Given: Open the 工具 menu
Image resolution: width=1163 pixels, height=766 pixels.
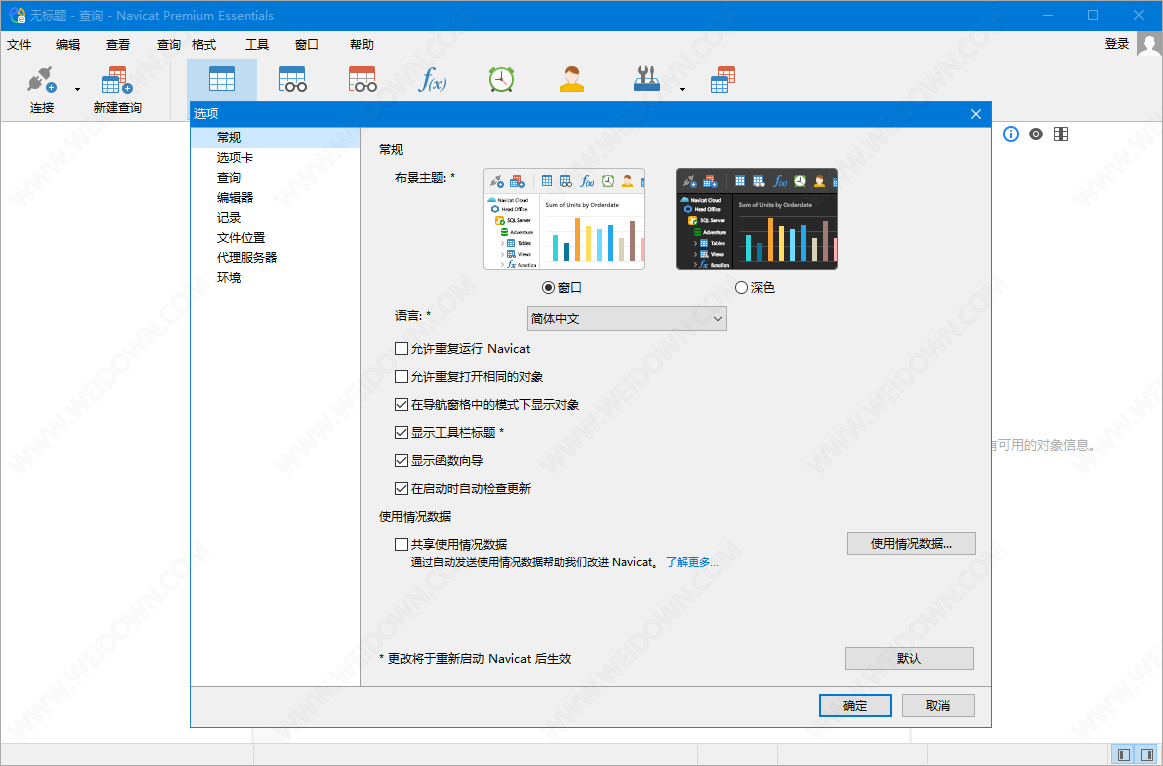Looking at the screenshot, I should click(x=257, y=44).
